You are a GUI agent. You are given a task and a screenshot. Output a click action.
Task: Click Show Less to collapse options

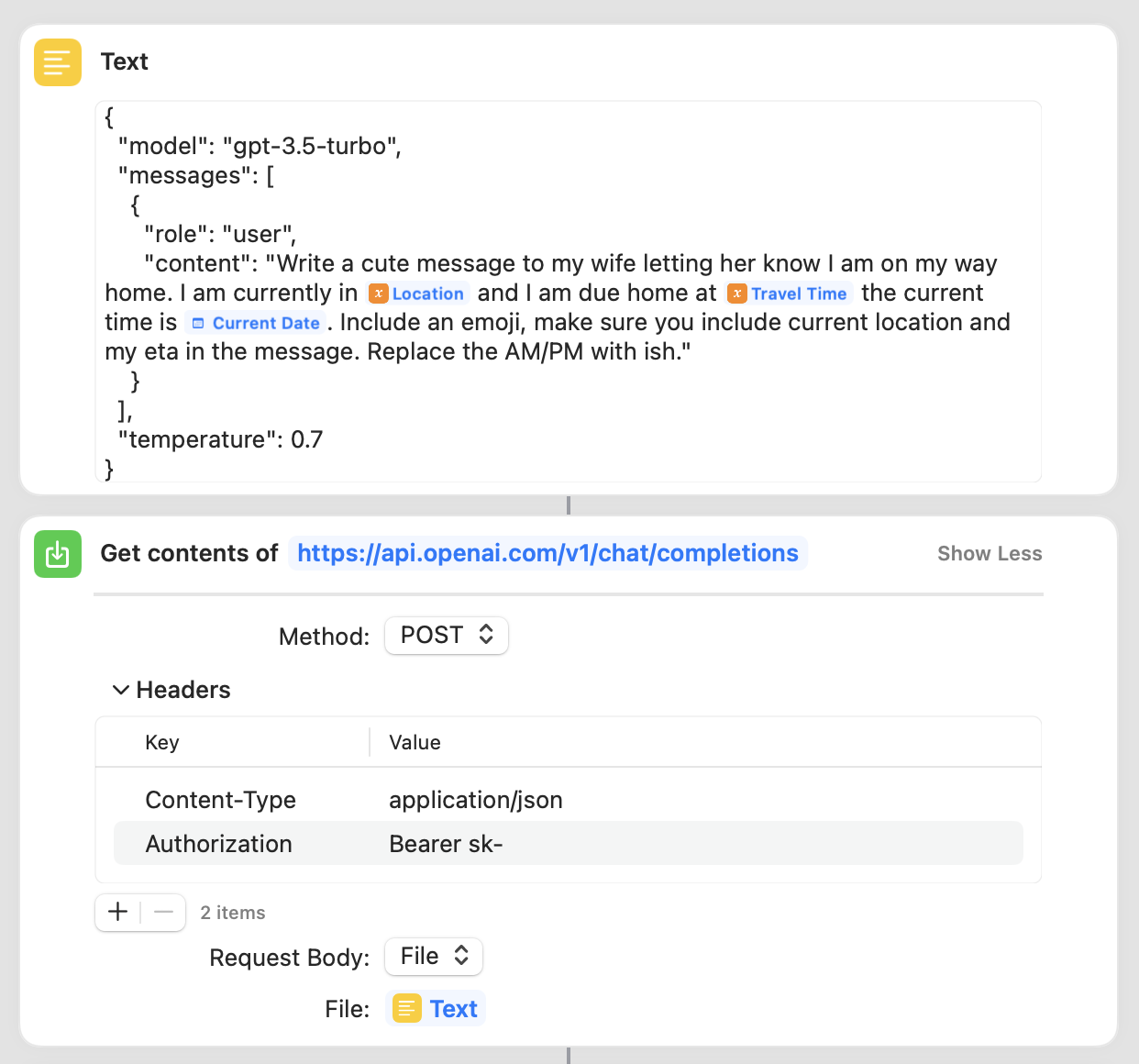coord(989,554)
